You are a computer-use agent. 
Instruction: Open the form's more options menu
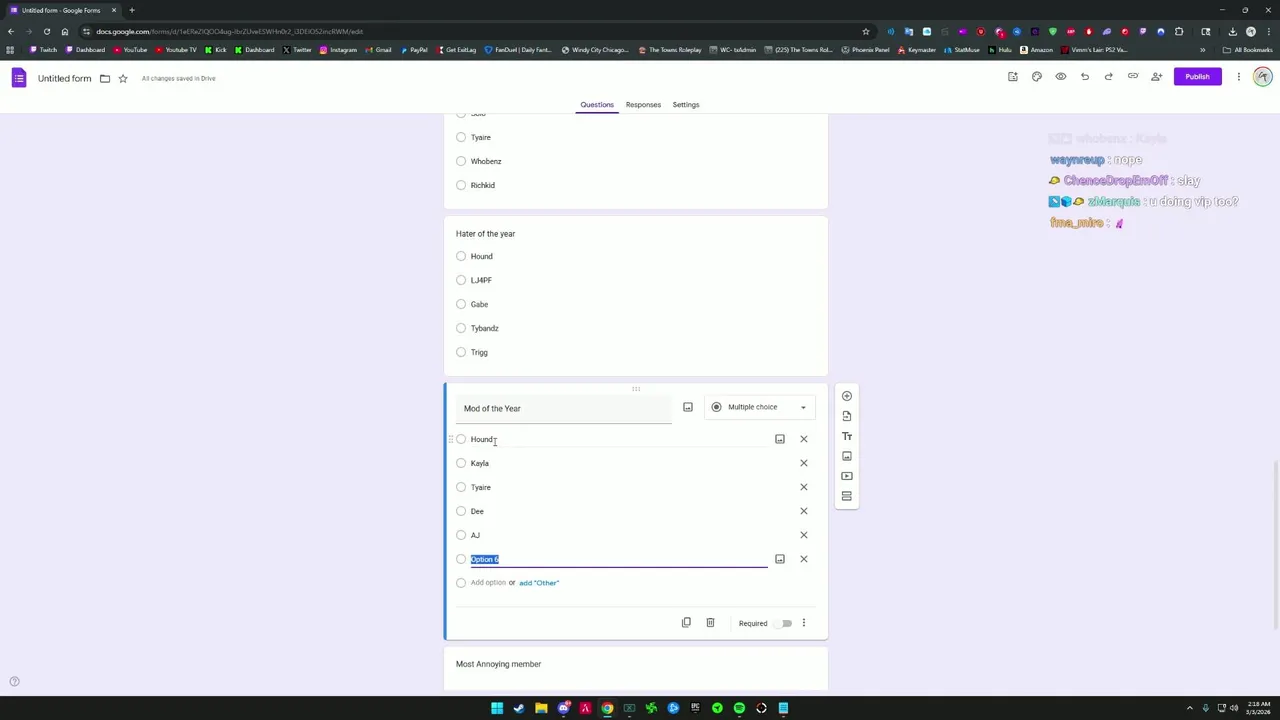1238,77
